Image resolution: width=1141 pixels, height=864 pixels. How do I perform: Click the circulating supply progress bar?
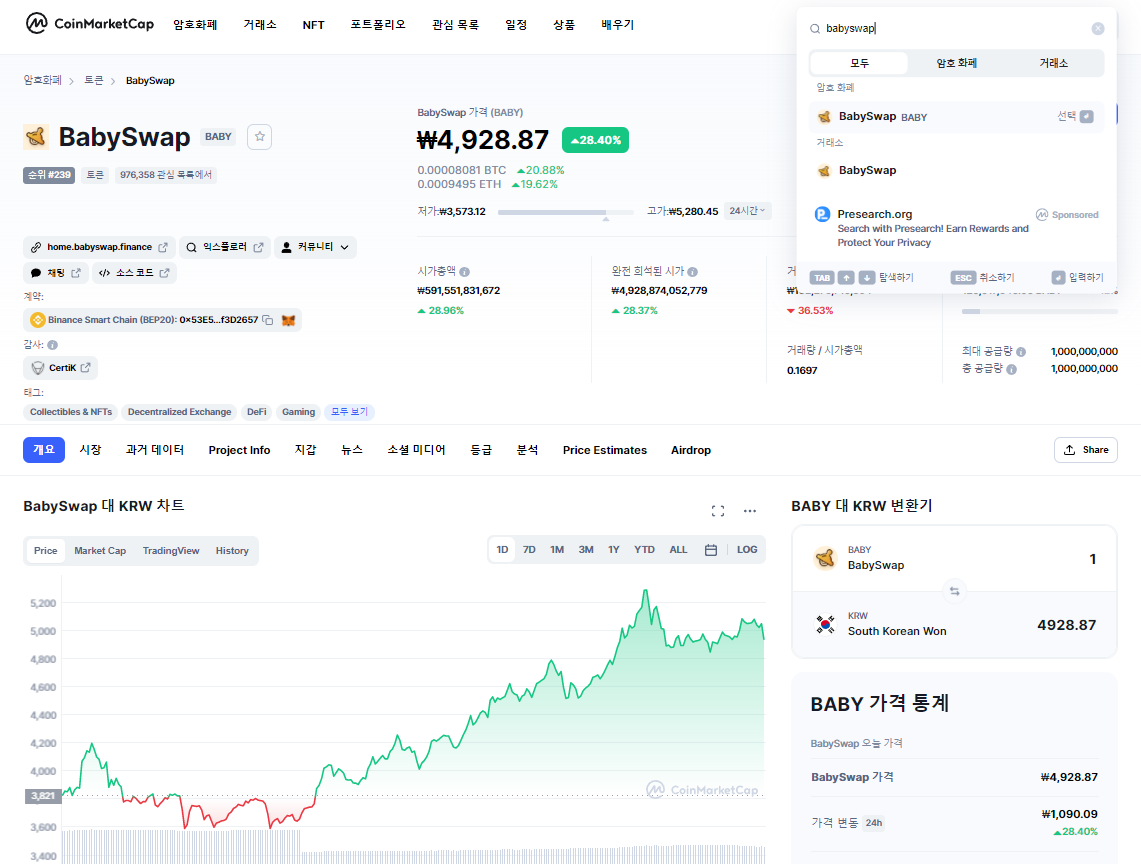1039,312
